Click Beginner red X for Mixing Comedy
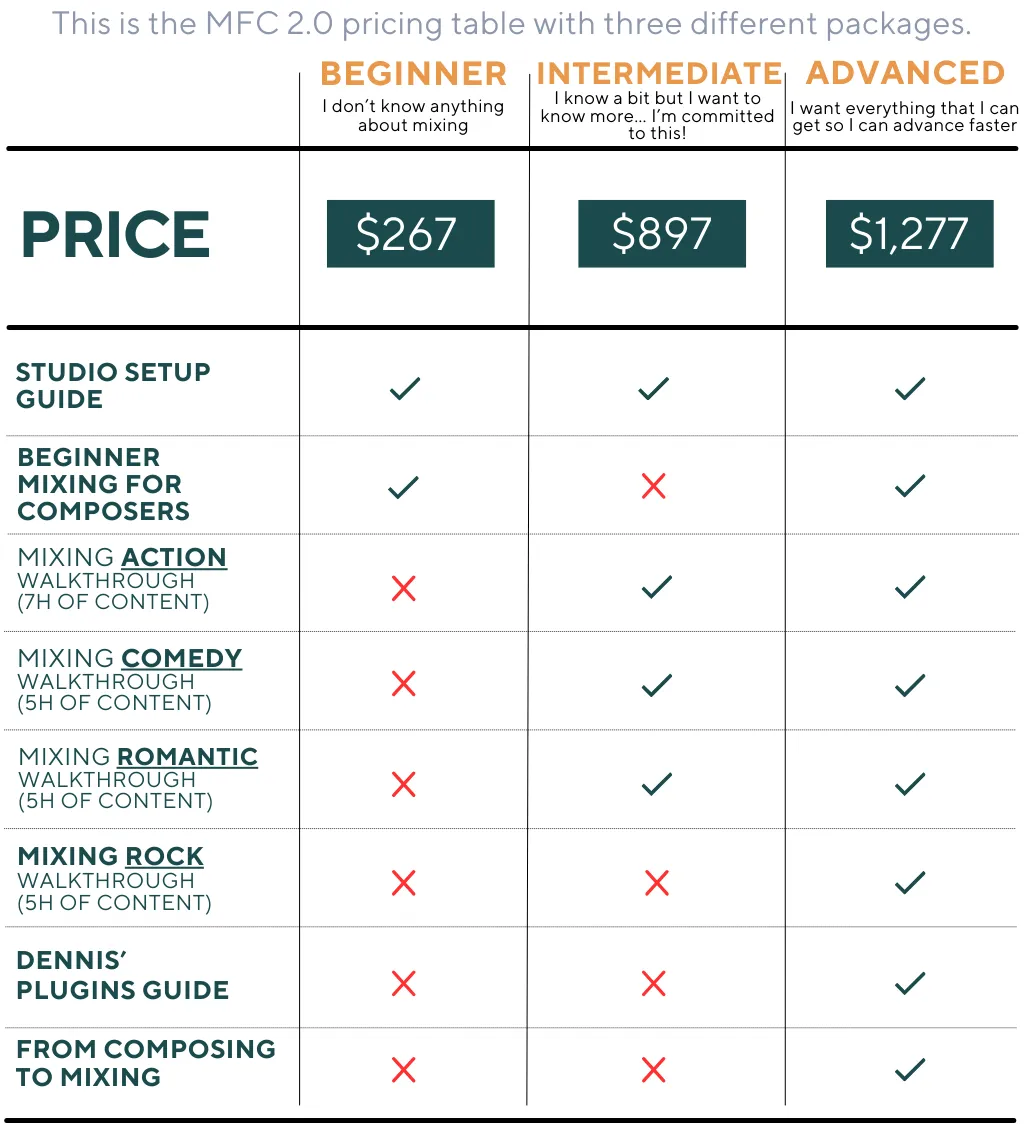The image size is (1024, 1124). (404, 684)
